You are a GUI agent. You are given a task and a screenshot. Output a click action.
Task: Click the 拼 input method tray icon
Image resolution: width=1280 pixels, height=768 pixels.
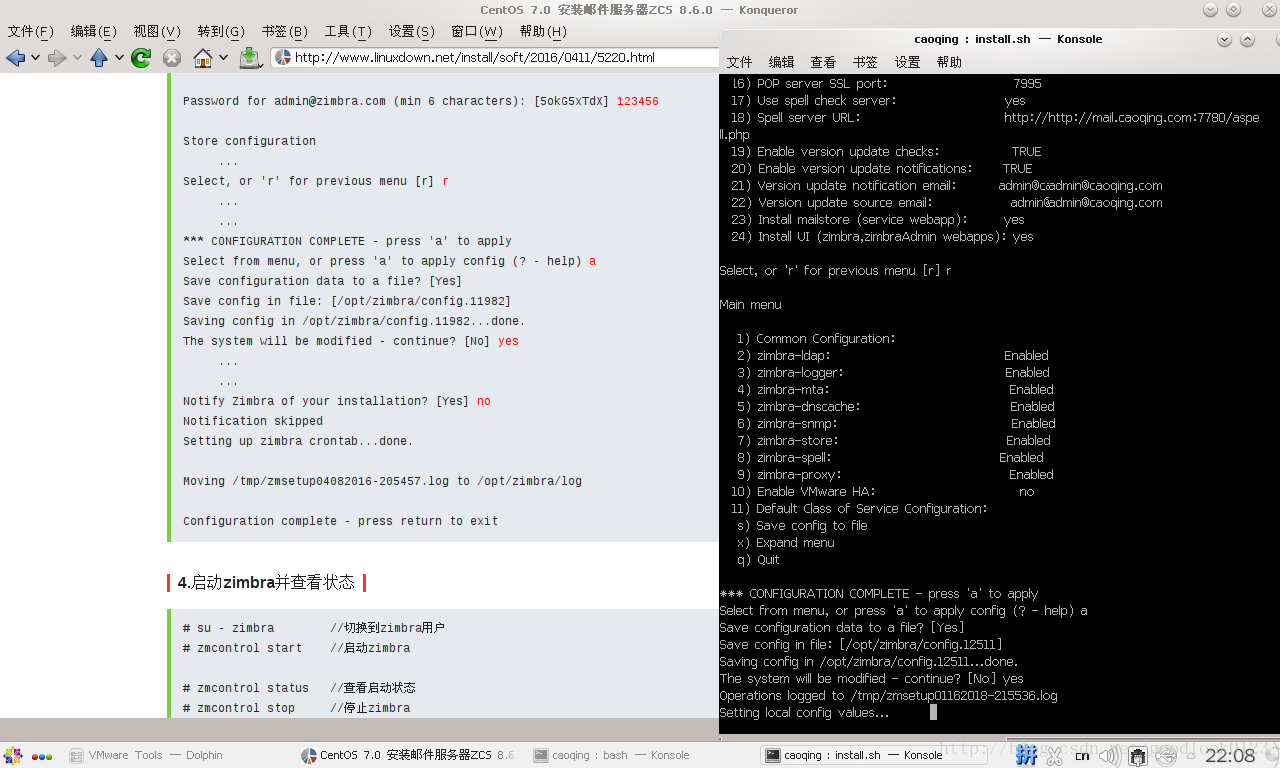tap(1026, 755)
